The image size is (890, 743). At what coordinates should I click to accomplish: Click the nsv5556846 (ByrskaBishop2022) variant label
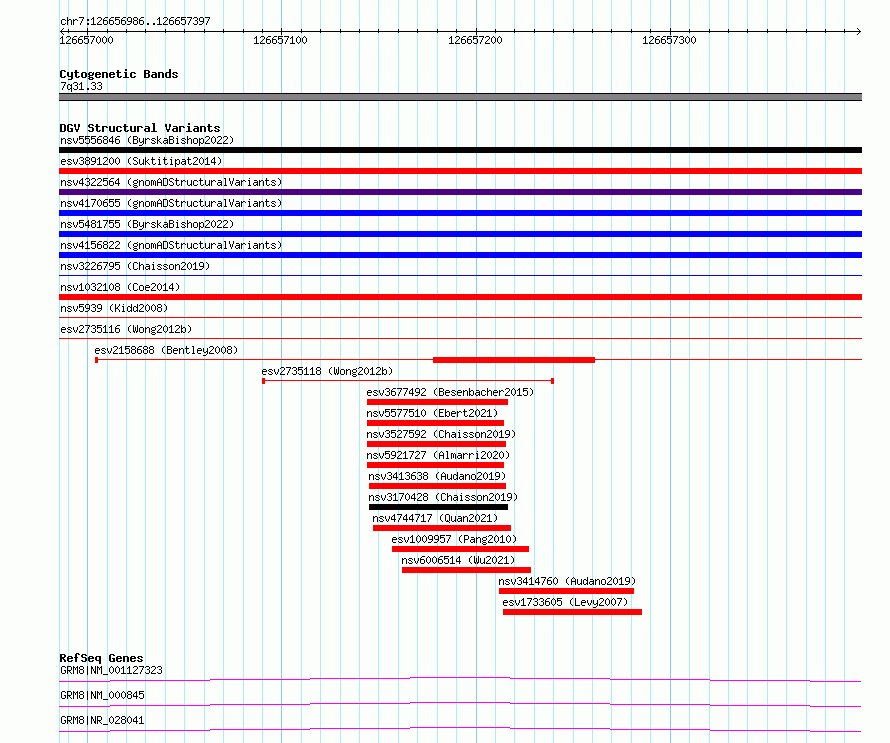pos(147,140)
